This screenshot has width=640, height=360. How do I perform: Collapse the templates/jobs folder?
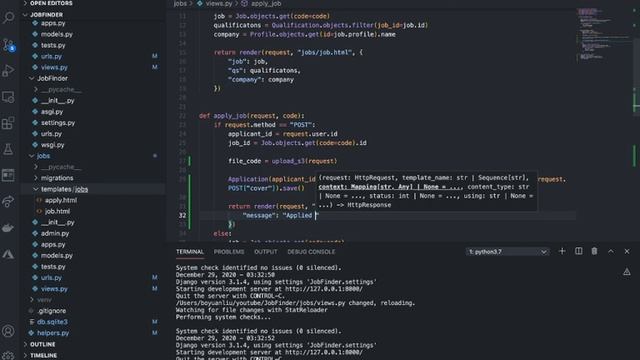[x=64, y=189]
